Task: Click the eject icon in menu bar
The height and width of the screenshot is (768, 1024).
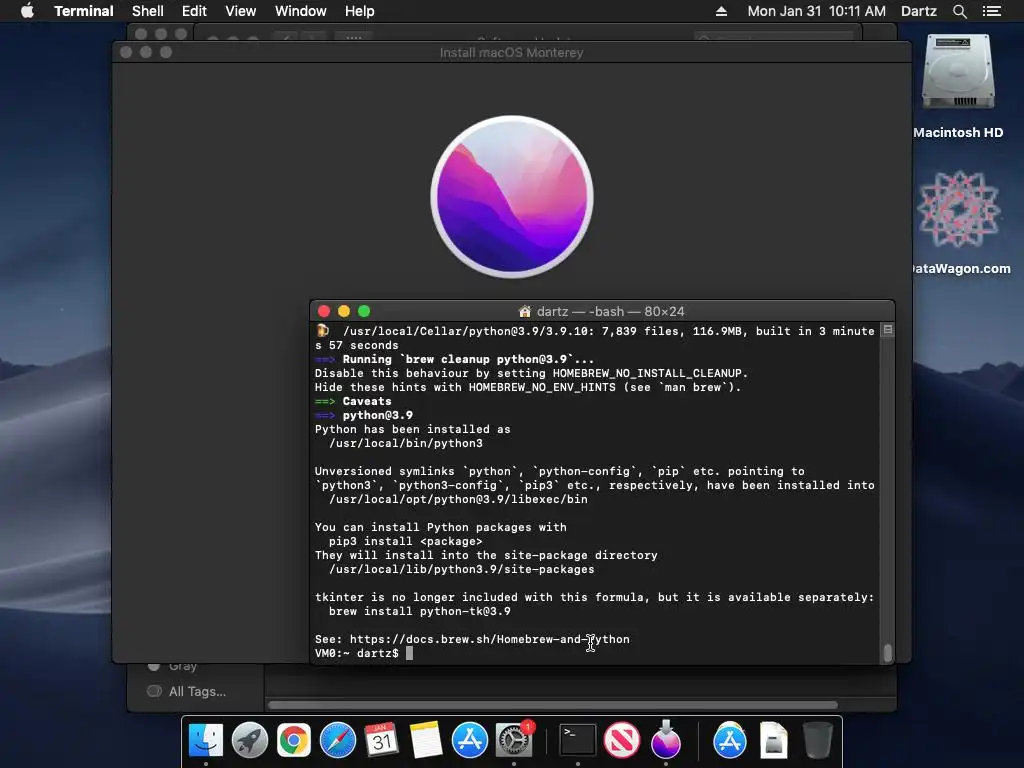Action: pos(721,11)
